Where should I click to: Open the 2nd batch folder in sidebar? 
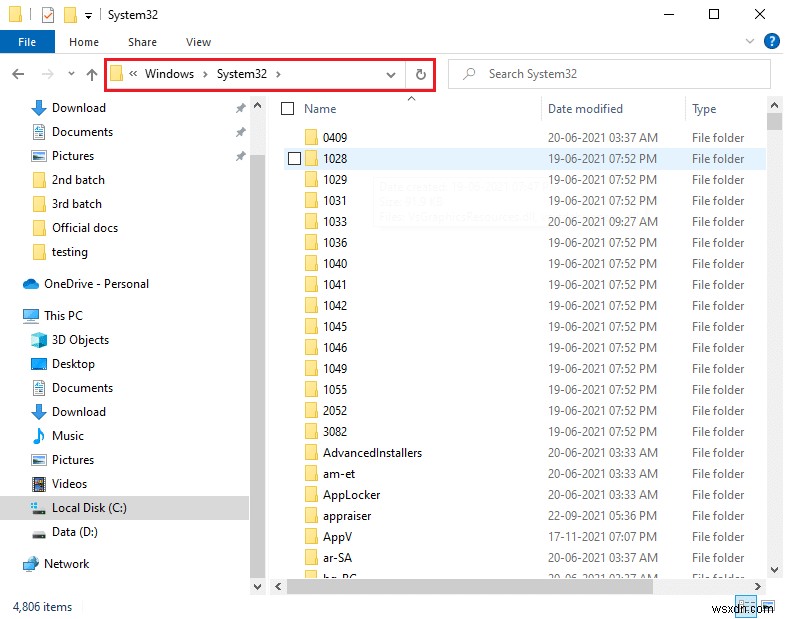pyautogui.click(x=78, y=180)
